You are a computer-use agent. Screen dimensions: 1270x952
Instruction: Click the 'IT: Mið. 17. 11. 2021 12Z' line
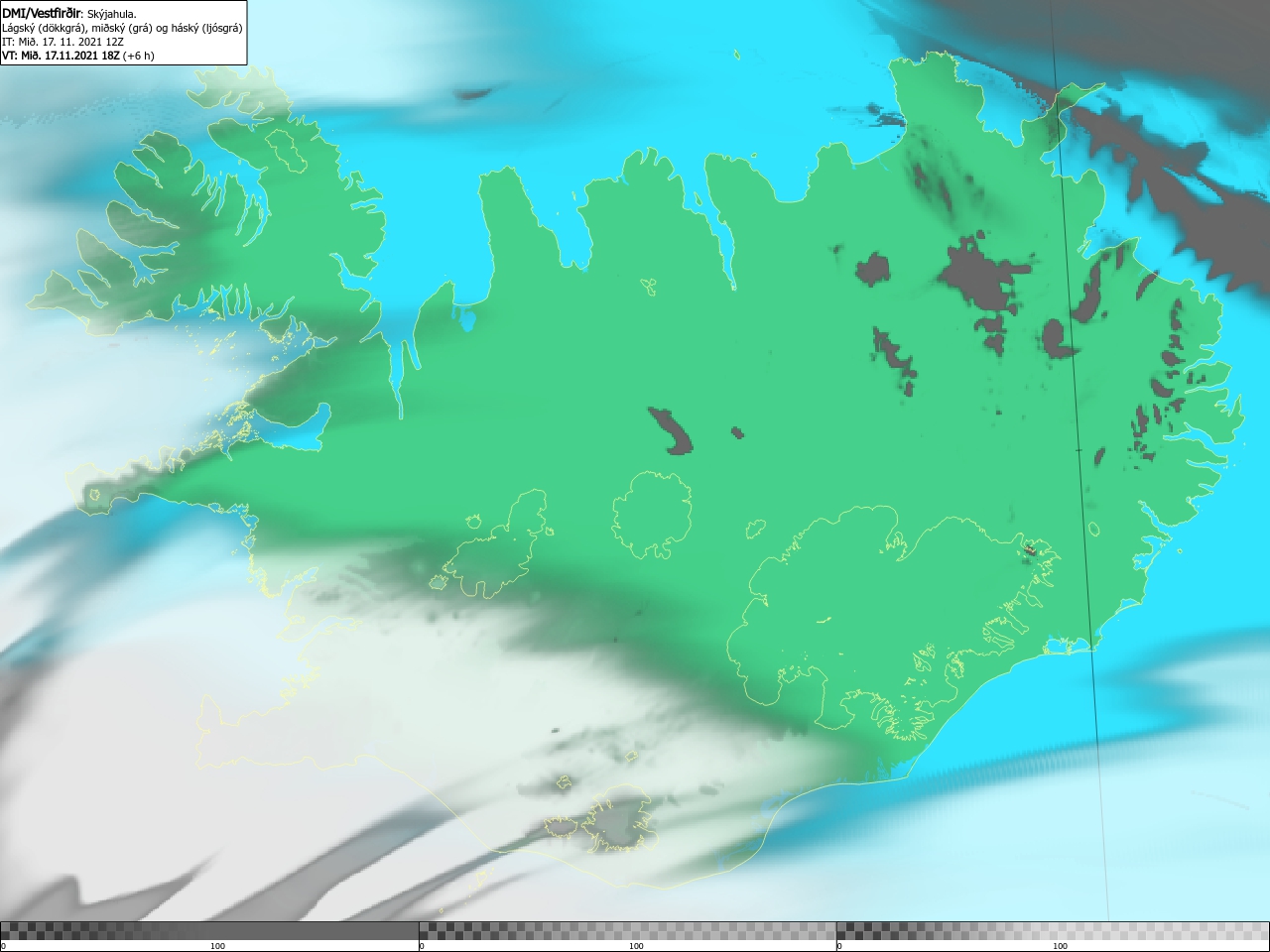63,42
